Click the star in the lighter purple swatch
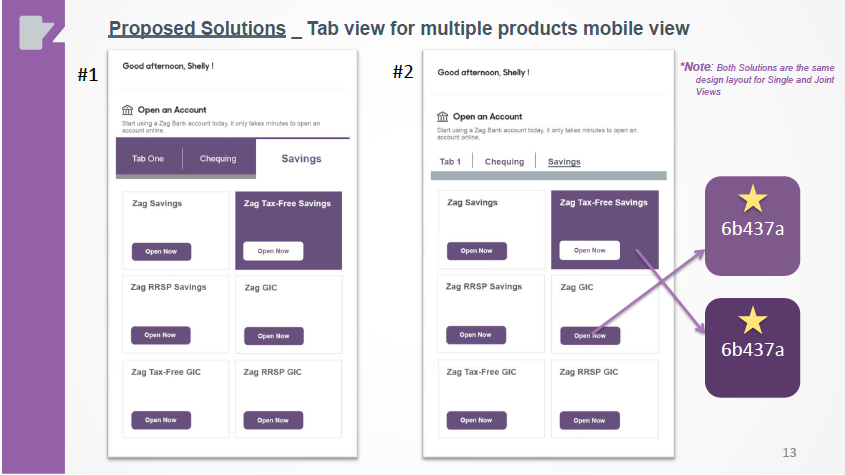The width and height of the screenshot is (845, 475). click(752, 199)
